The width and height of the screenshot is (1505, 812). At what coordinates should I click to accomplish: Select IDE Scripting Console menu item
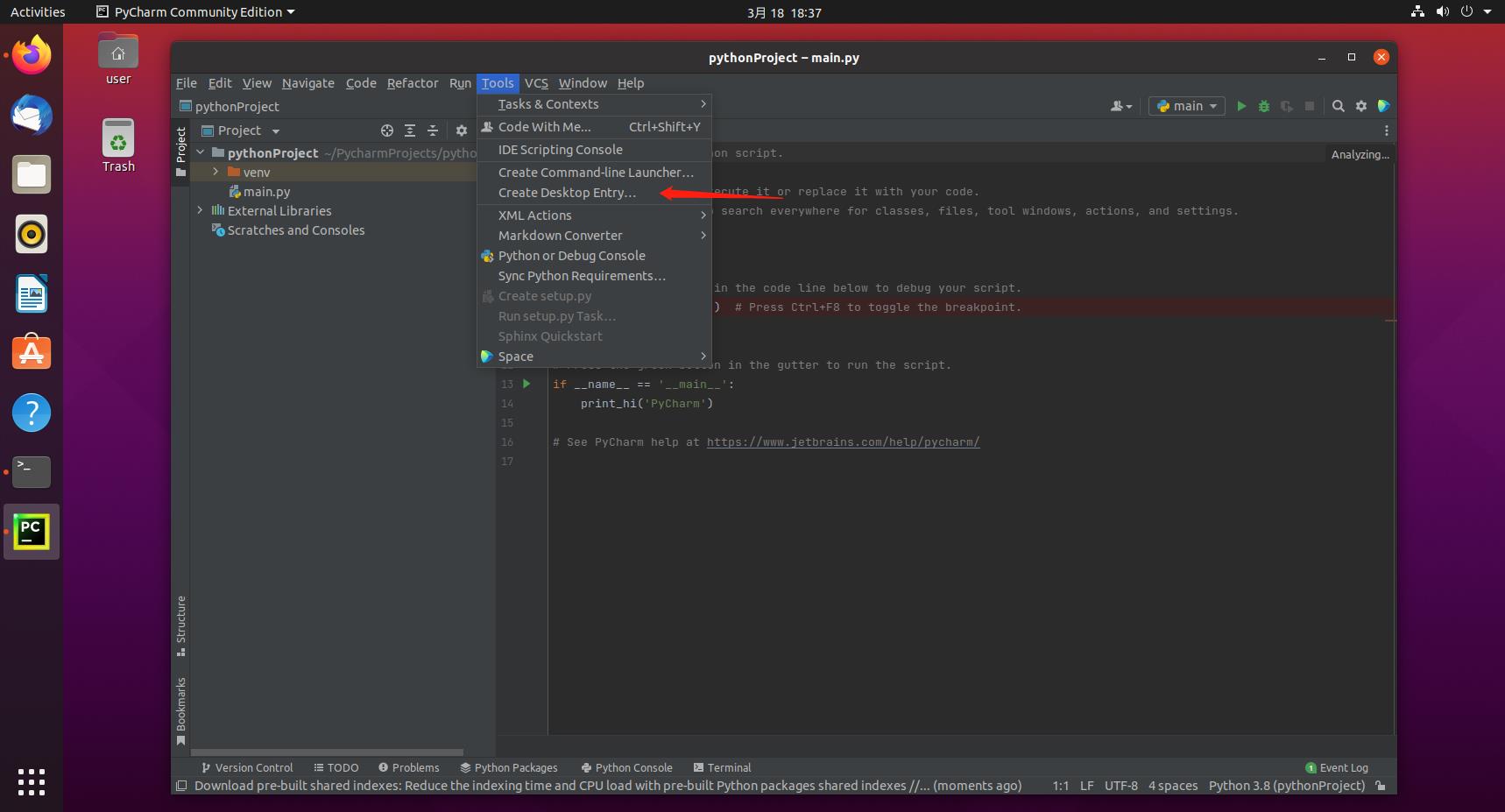coord(594,150)
